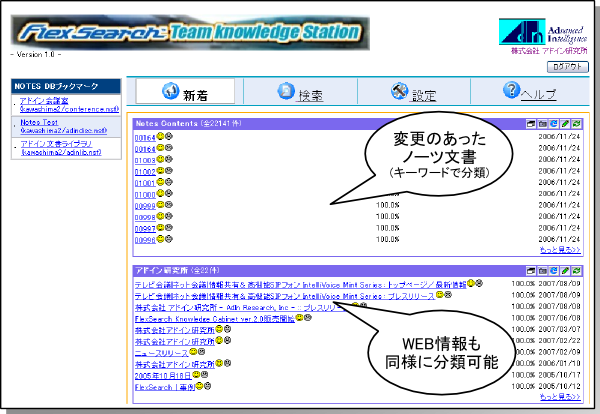Click the Version 1.0 label
The width and height of the screenshot is (600, 414).
pos(36,54)
